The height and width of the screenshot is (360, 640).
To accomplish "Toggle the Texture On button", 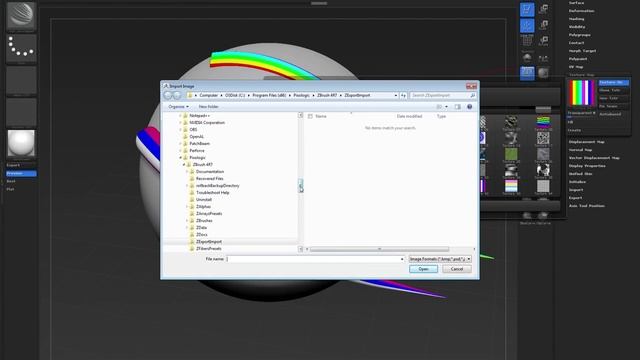I will pos(613,82).
